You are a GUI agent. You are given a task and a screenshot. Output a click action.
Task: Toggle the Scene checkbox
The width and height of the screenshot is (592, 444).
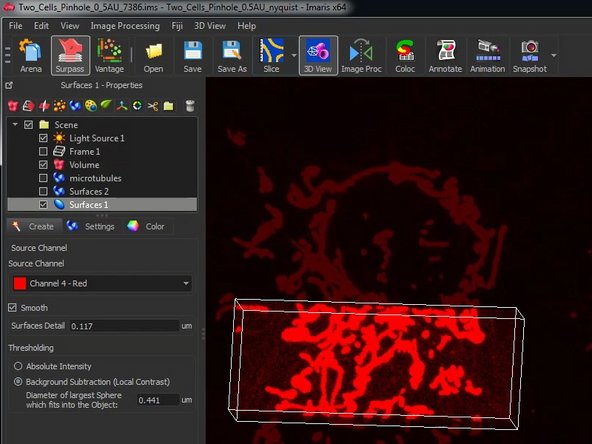(x=28, y=125)
